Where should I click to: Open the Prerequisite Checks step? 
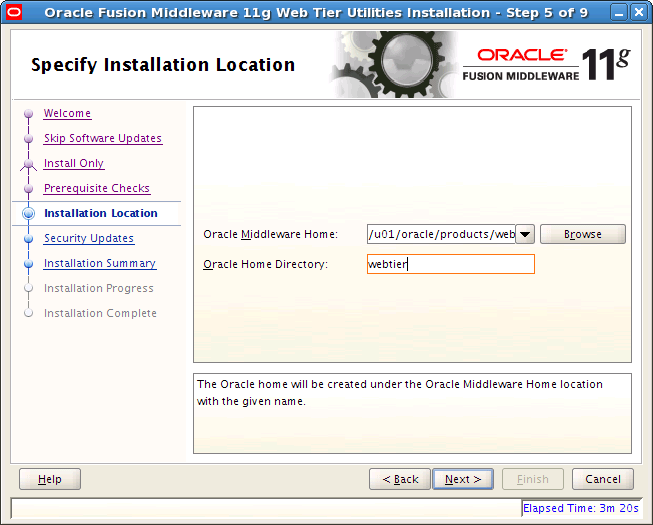97,188
